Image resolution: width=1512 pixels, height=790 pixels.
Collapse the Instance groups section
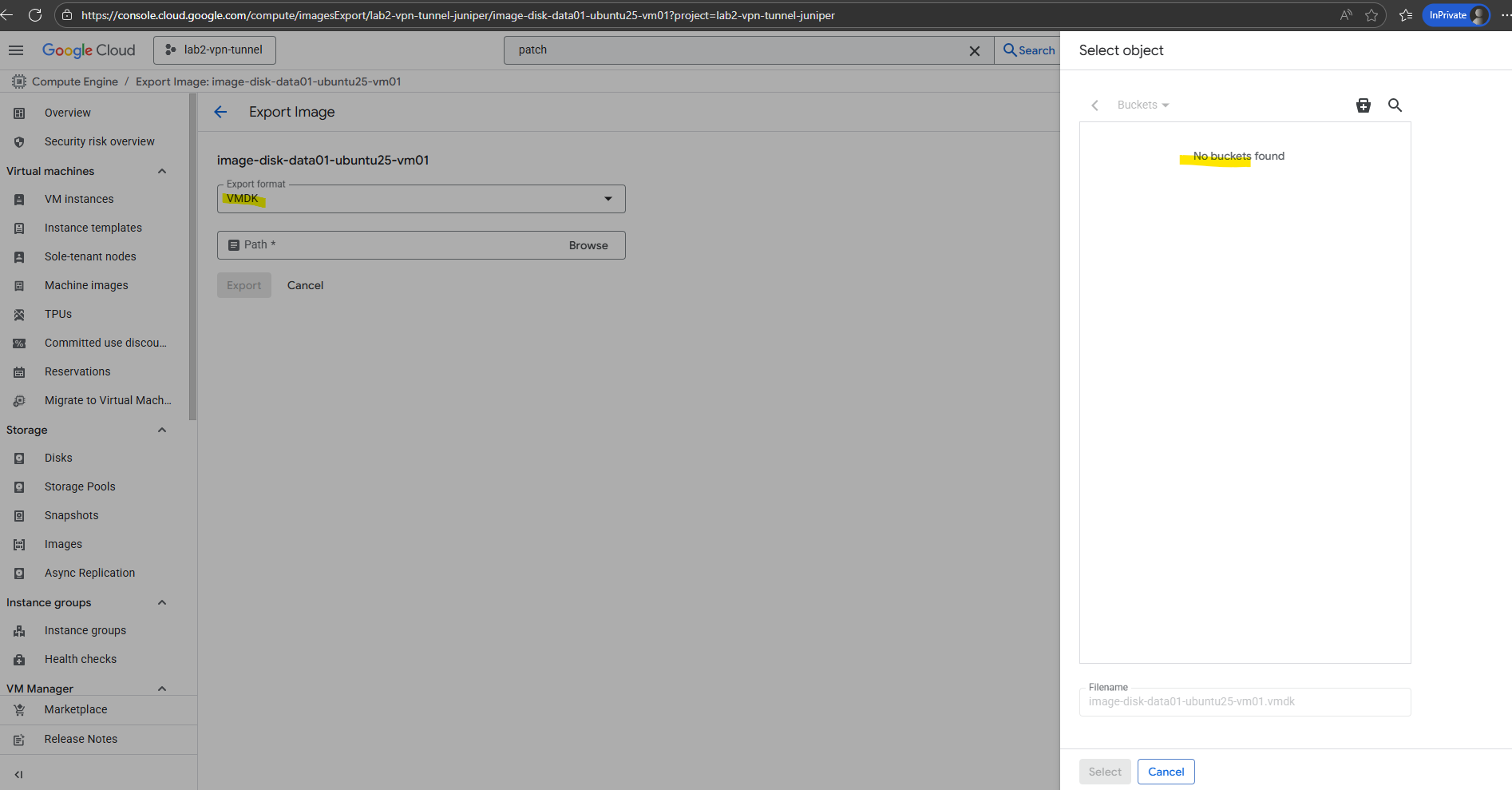162,602
